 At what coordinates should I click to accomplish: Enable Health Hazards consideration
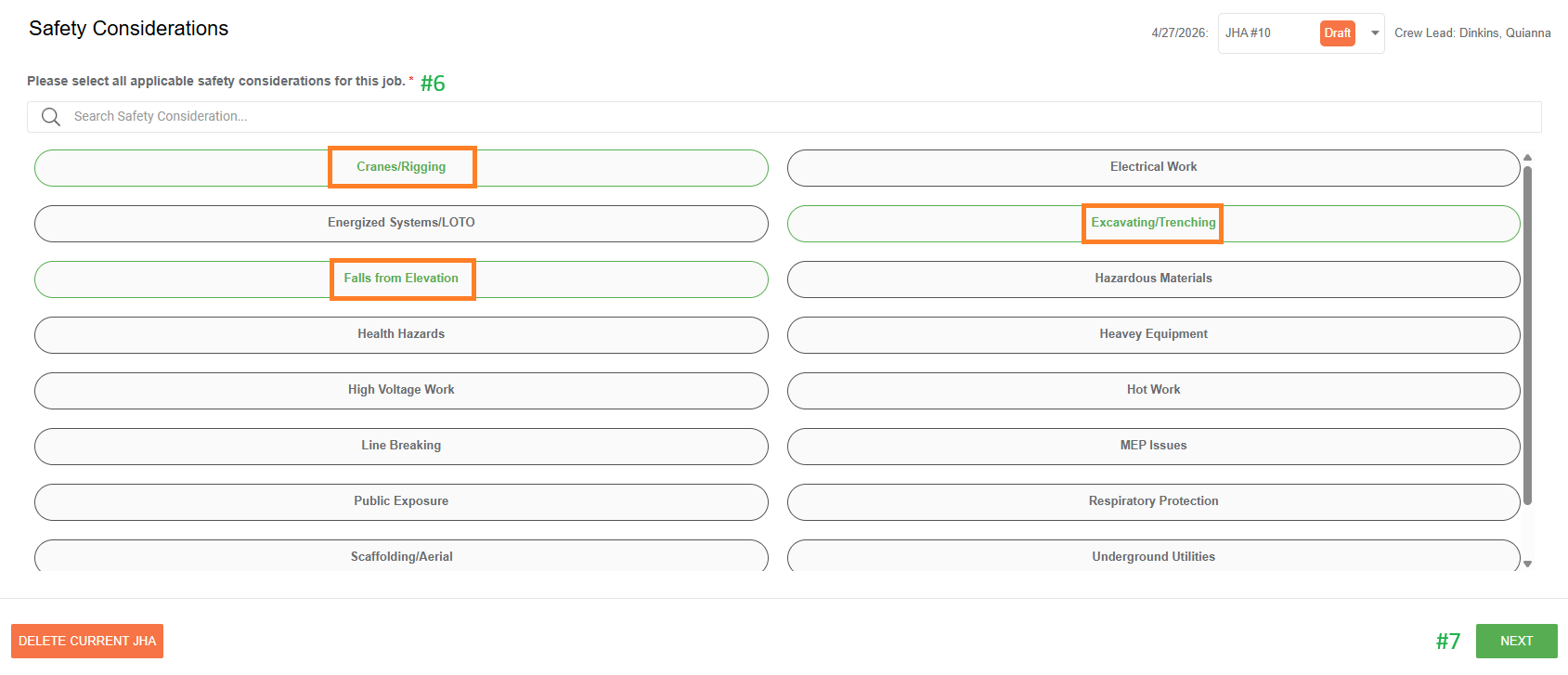tap(401, 335)
